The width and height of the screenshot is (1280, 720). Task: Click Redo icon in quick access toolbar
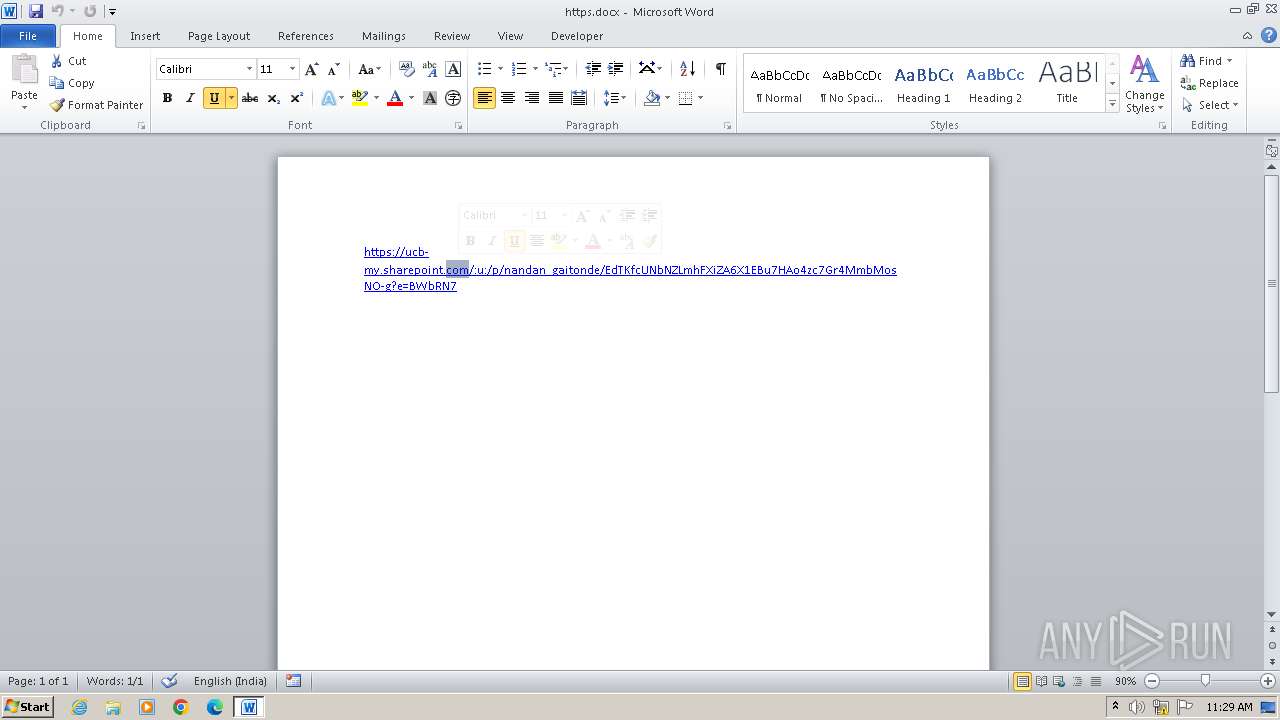click(x=90, y=11)
